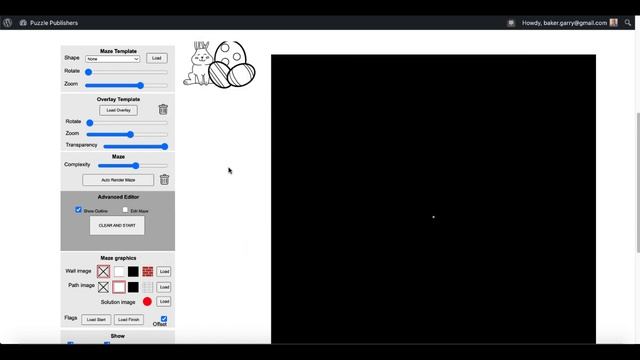This screenshot has width=640, height=360.
Task: Click Load in the Wall image row
Action: 164,271
